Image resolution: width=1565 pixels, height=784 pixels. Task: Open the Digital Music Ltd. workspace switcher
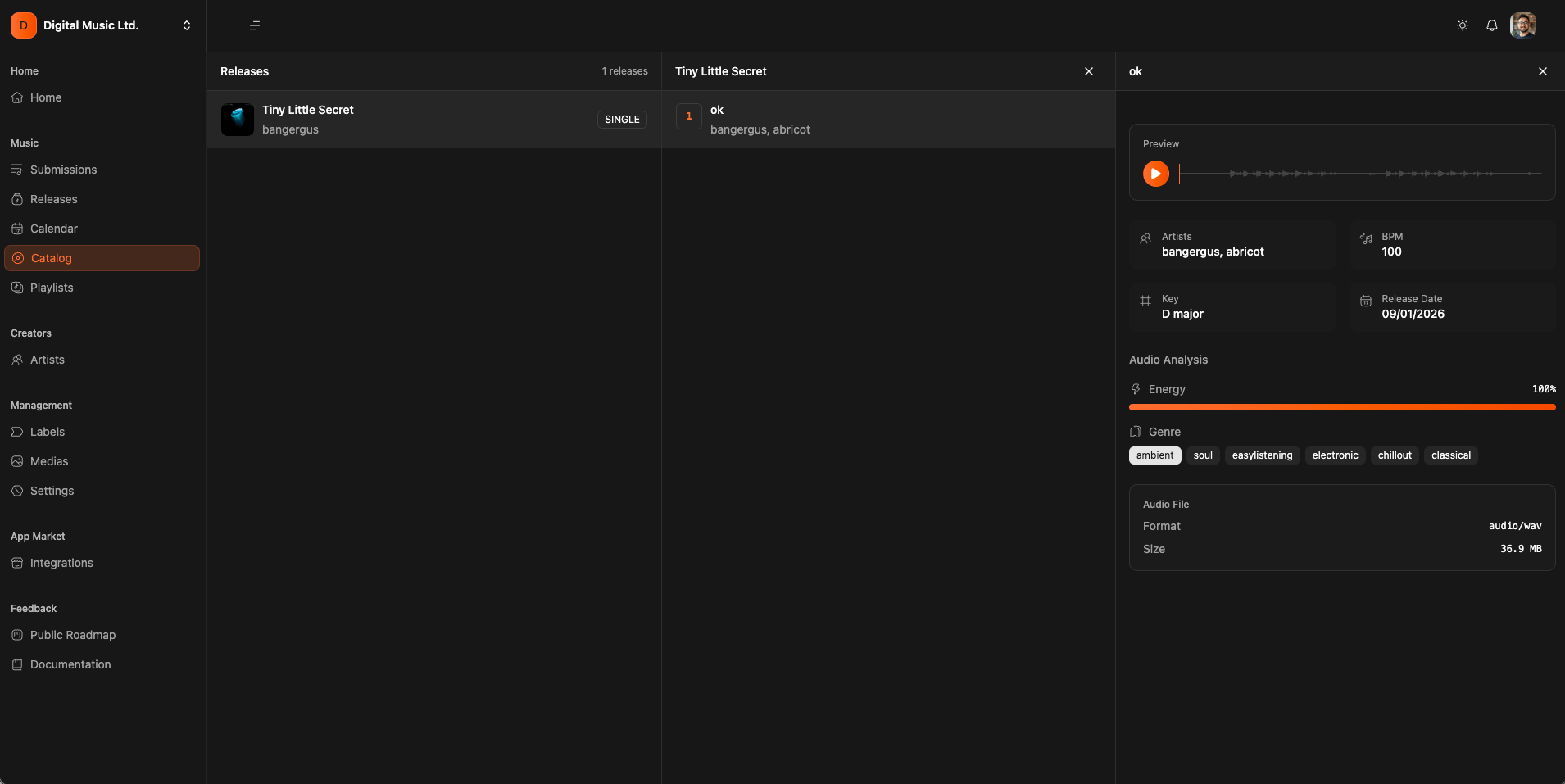point(103,25)
